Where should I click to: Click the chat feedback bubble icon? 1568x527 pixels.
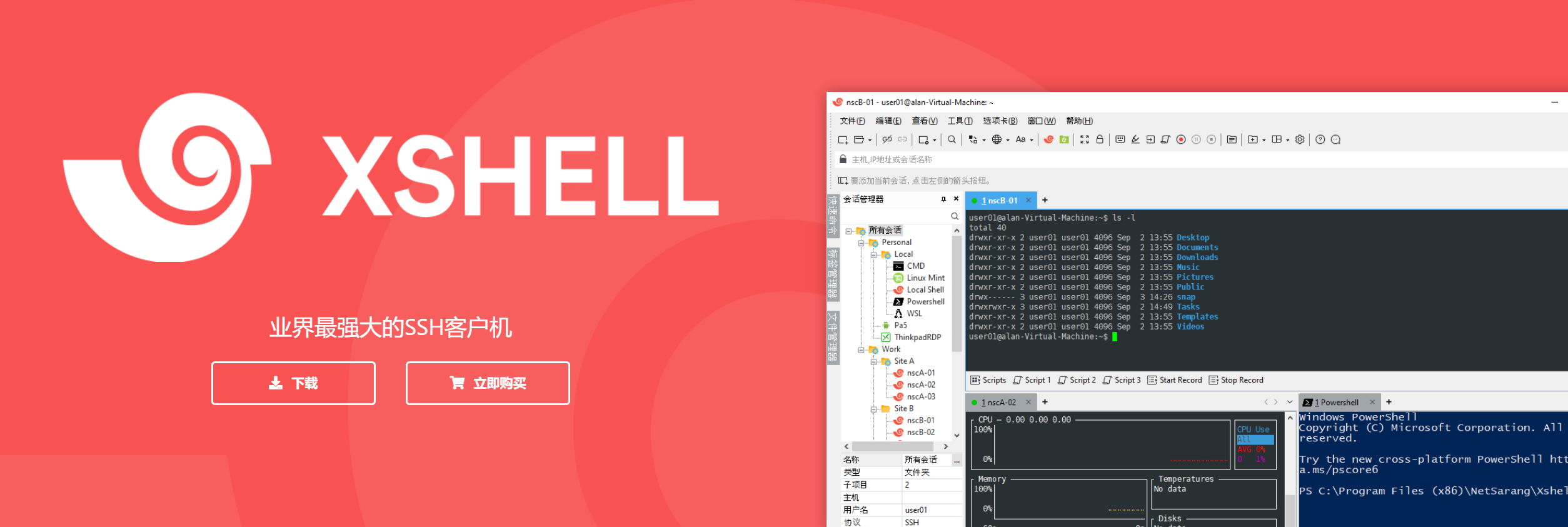(x=1336, y=140)
